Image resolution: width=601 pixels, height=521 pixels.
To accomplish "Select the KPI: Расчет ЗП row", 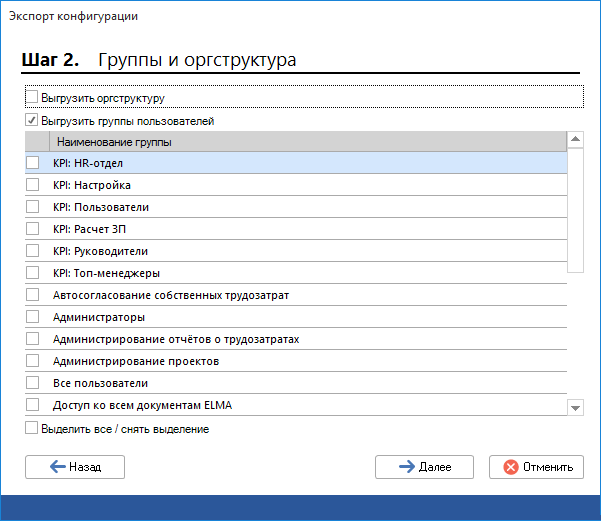I will pos(300,229).
